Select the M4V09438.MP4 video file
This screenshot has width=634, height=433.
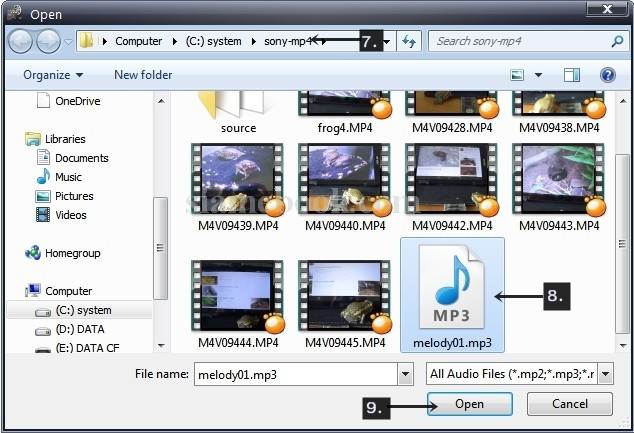click(x=559, y=113)
